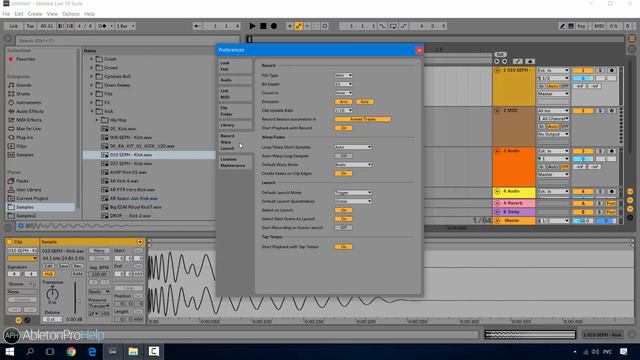The height and width of the screenshot is (360, 640).
Task: Click the 3 Audio orange track header
Action: tap(514, 167)
